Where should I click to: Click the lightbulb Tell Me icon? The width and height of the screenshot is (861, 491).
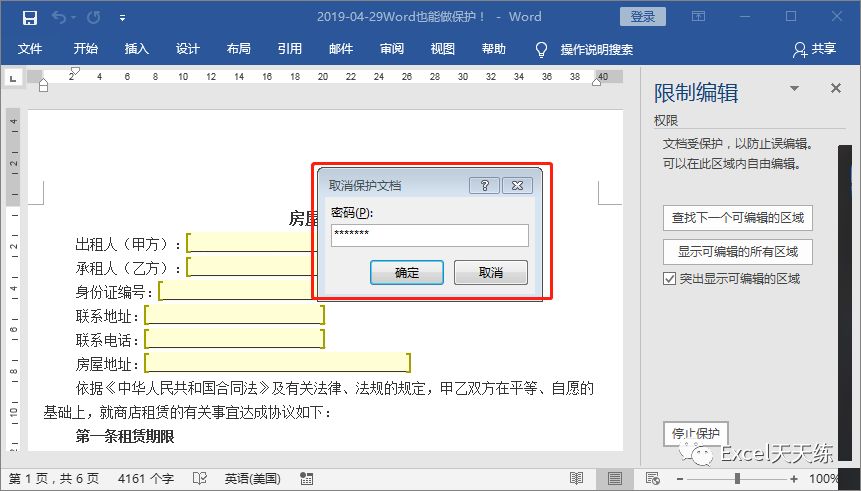tap(541, 49)
